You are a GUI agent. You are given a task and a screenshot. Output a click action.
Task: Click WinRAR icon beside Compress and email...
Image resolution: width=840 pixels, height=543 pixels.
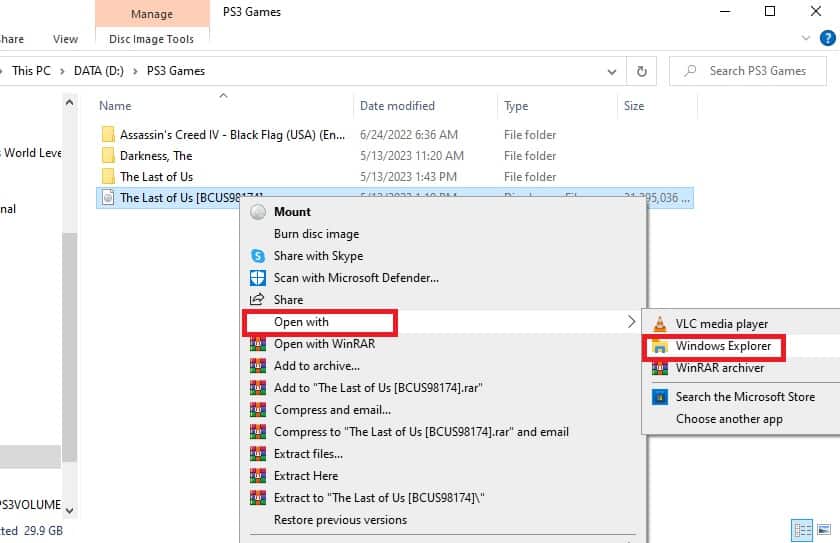click(x=258, y=410)
